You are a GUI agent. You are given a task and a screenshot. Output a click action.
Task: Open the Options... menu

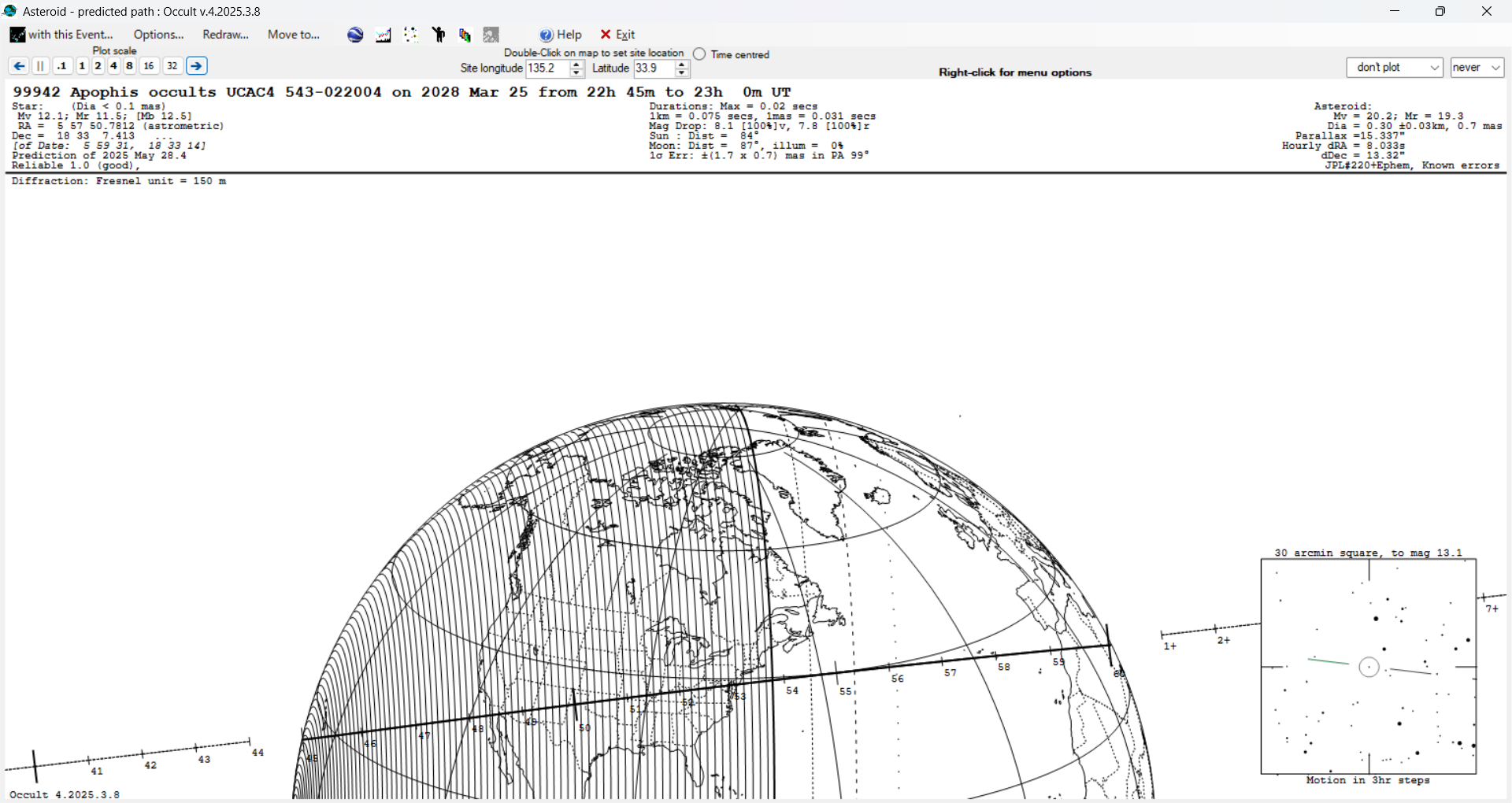[x=158, y=35]
